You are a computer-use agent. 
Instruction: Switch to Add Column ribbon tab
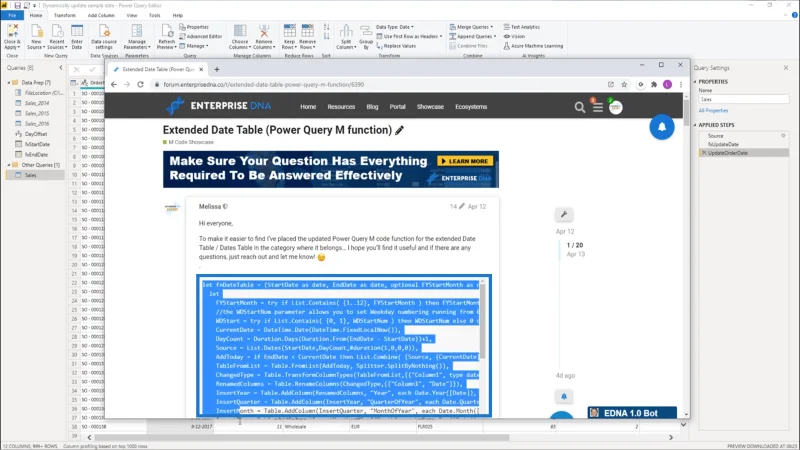click(101, 15)
